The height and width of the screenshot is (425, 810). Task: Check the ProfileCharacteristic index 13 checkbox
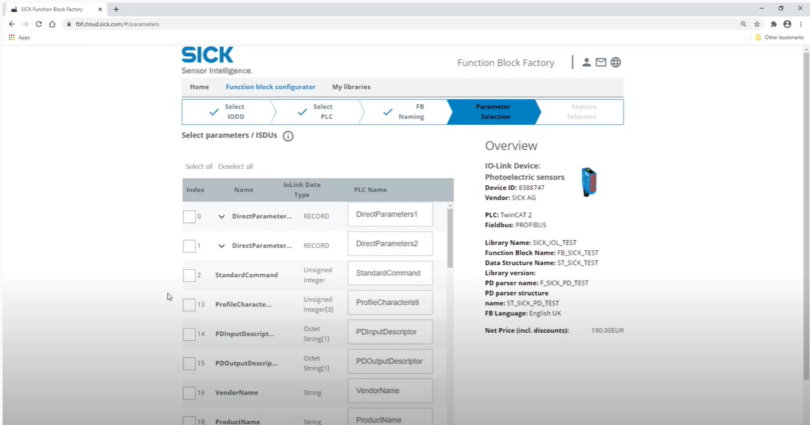tap(189, 305)
